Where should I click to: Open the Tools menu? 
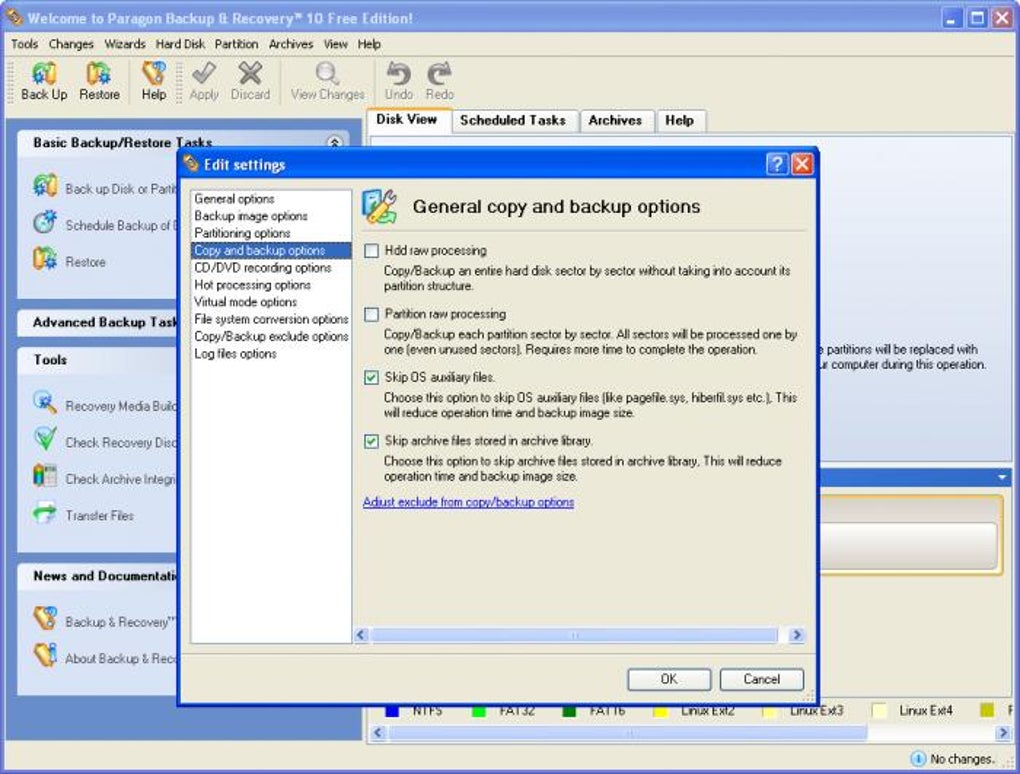click(25, 44)
